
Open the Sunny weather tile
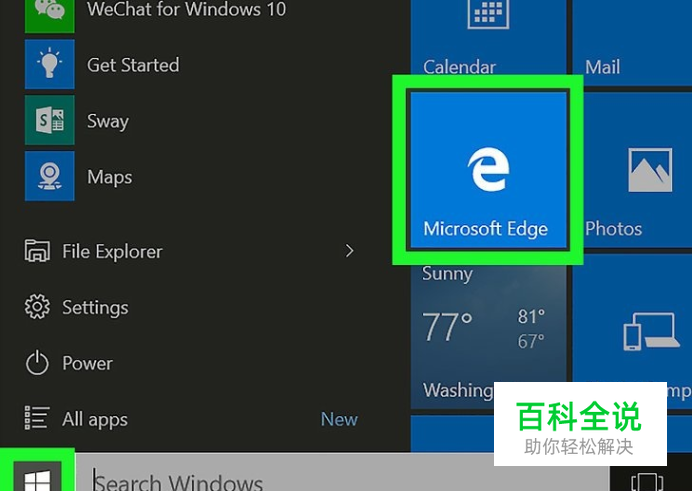[488, 331]
